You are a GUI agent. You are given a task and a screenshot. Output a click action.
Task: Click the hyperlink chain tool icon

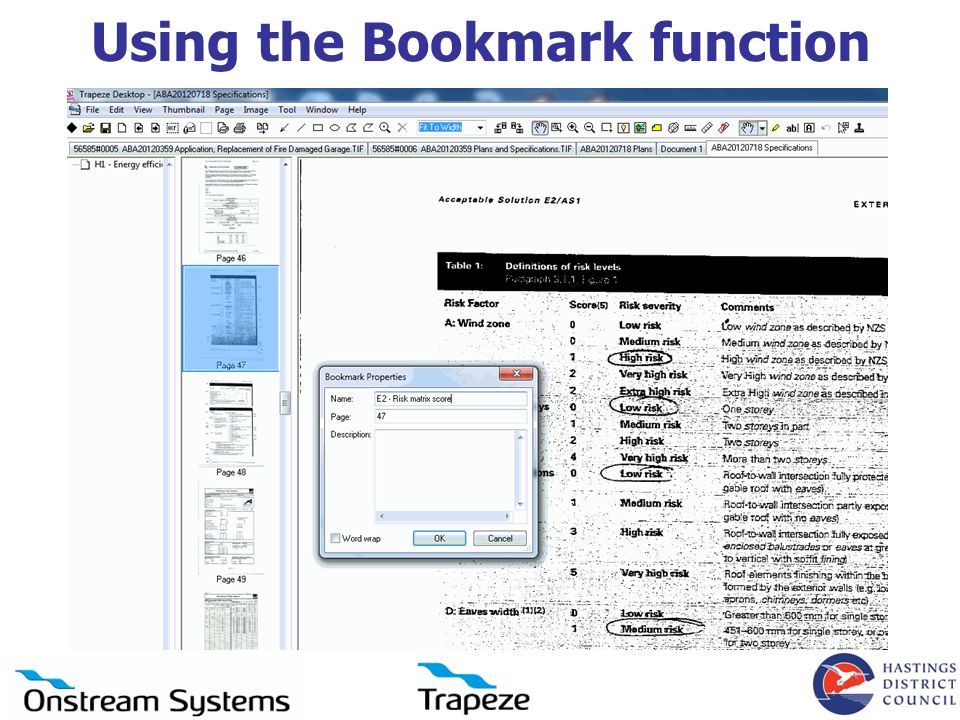tap(673, 128)
